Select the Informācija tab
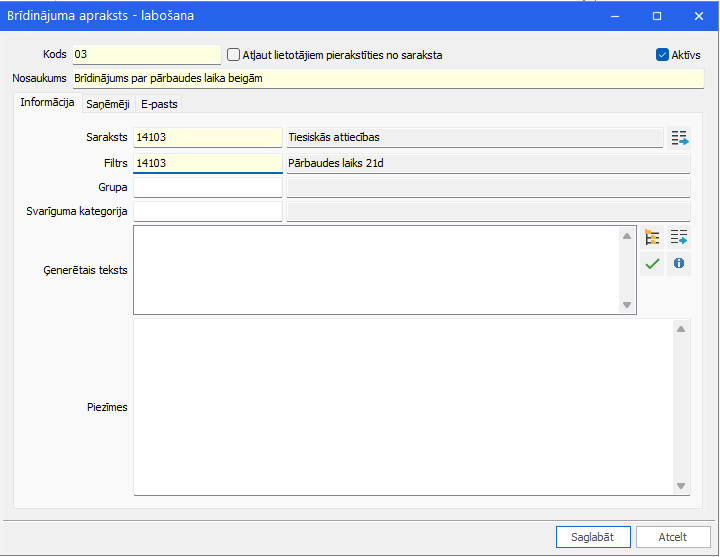 [47, 102]
